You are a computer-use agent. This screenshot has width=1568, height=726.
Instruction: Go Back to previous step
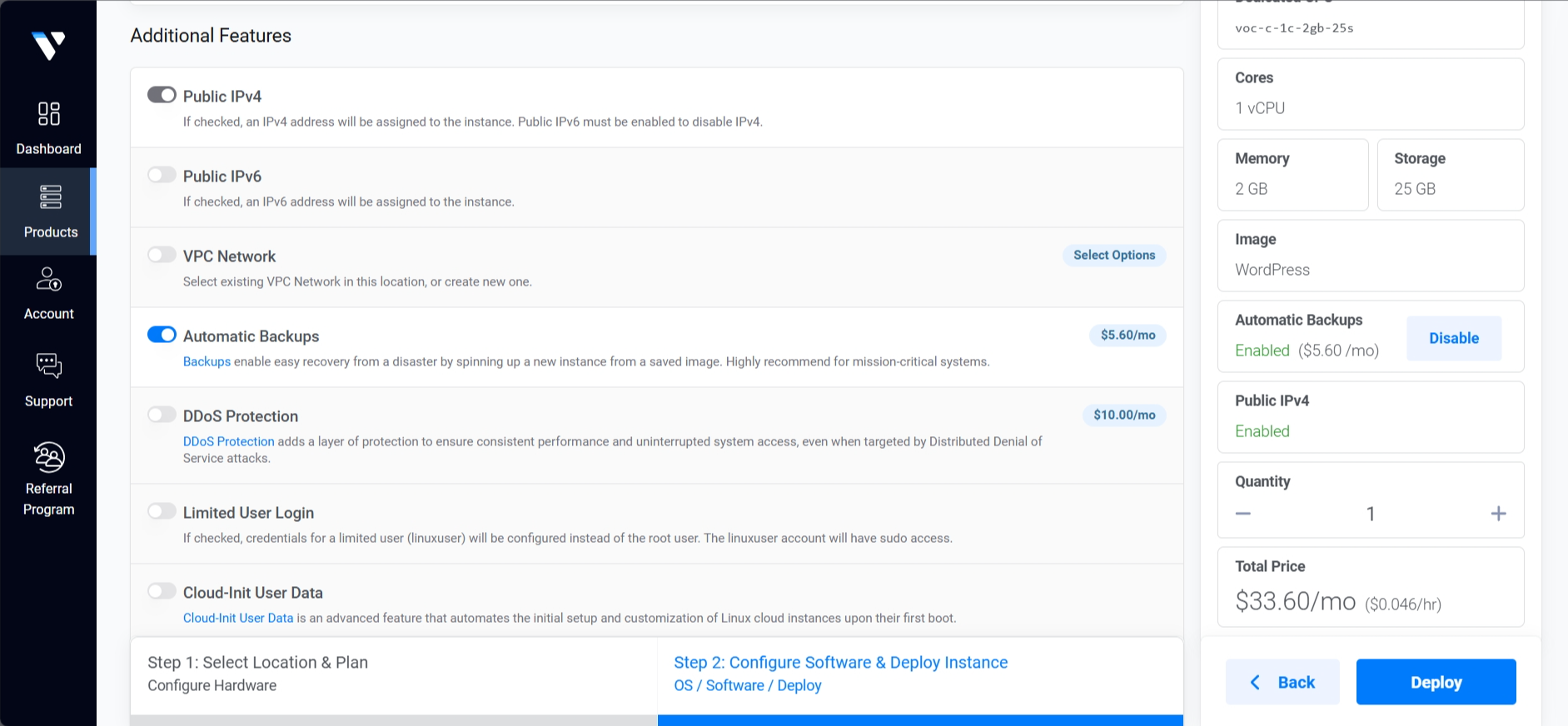[1282, 682]
